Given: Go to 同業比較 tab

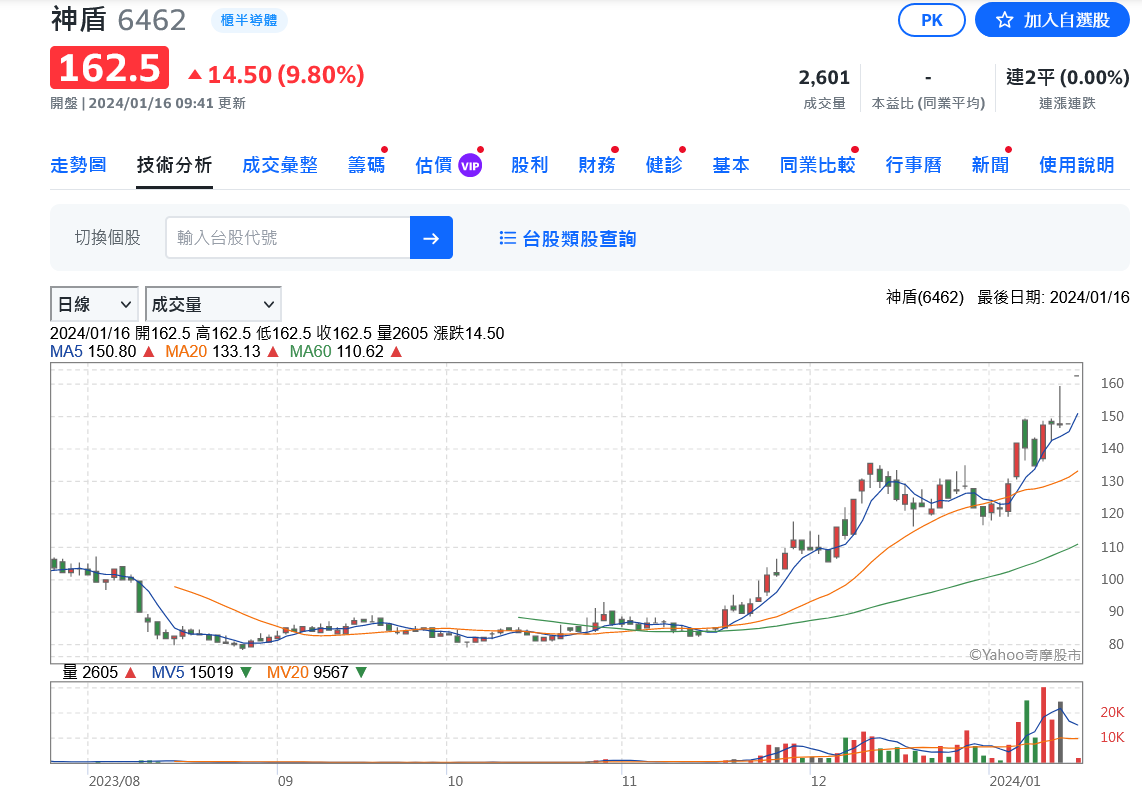Looking at the screenshot, I should pyautogui.click(x=817, y=165).
